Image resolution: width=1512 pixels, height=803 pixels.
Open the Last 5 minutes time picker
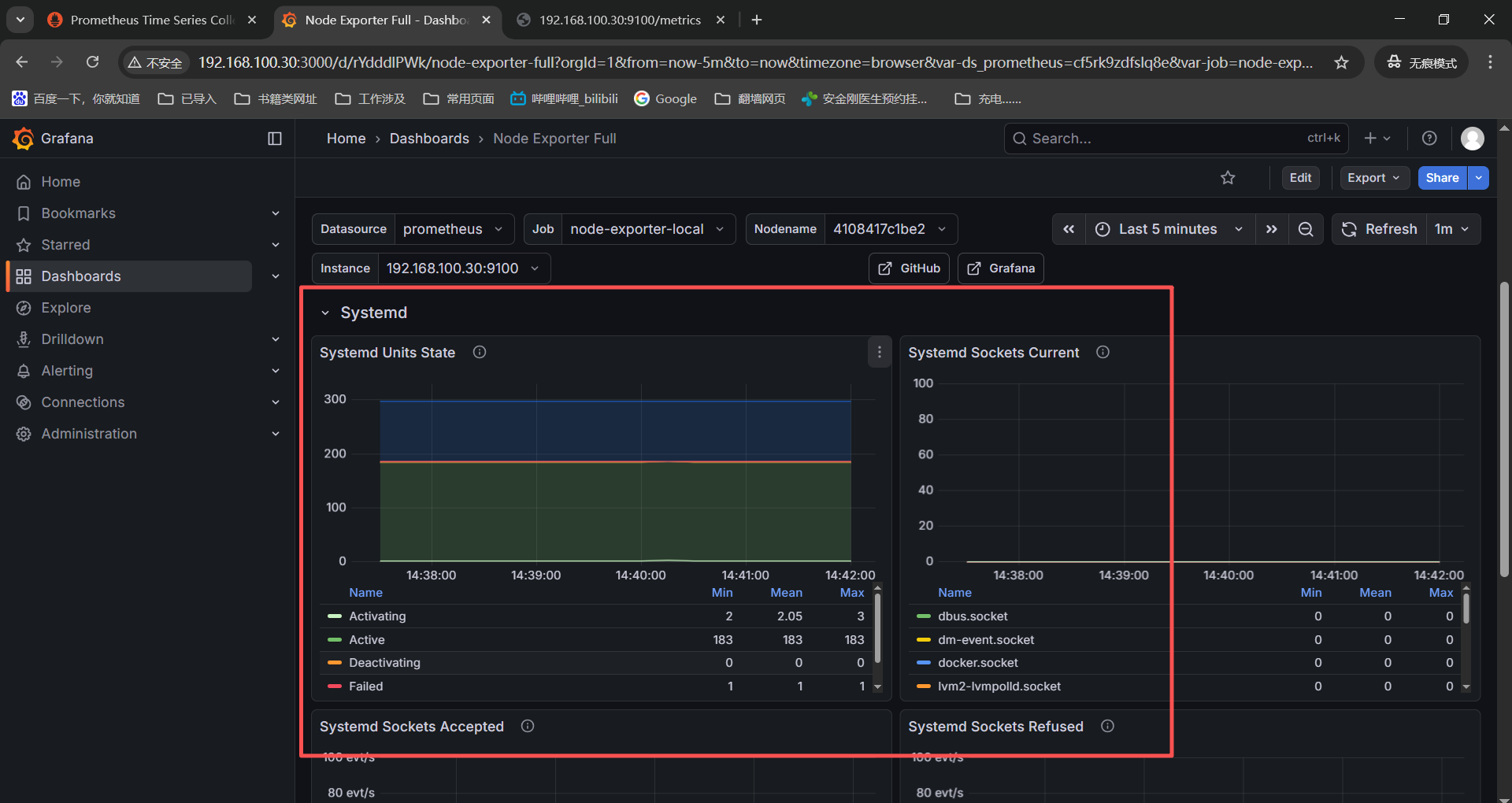click(1170, 229)
